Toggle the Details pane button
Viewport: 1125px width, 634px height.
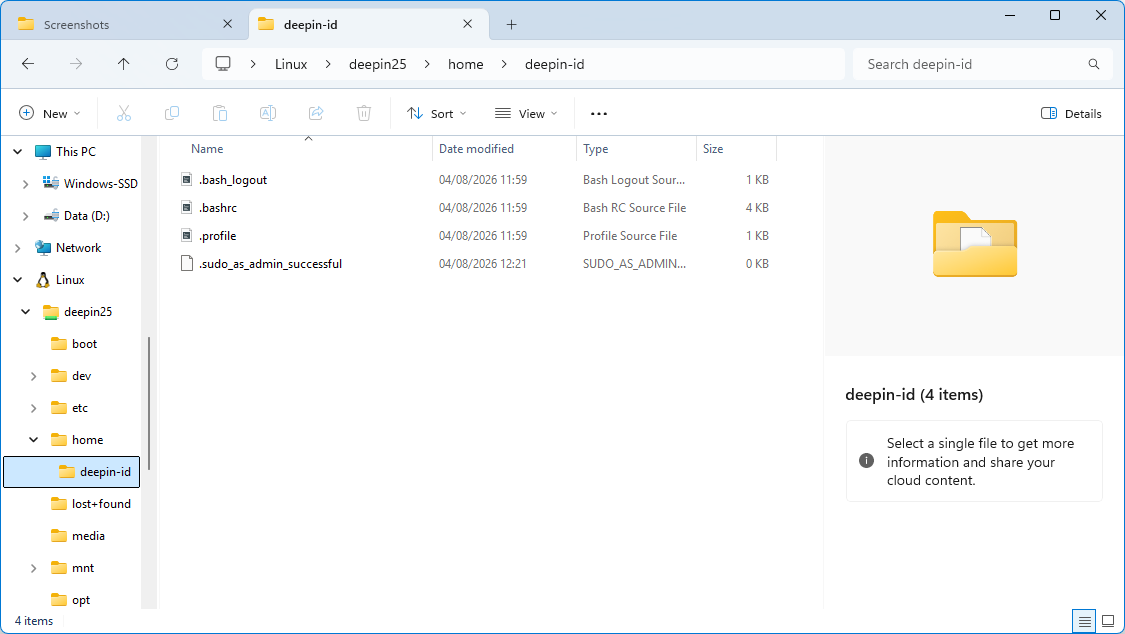[1070, 113]
